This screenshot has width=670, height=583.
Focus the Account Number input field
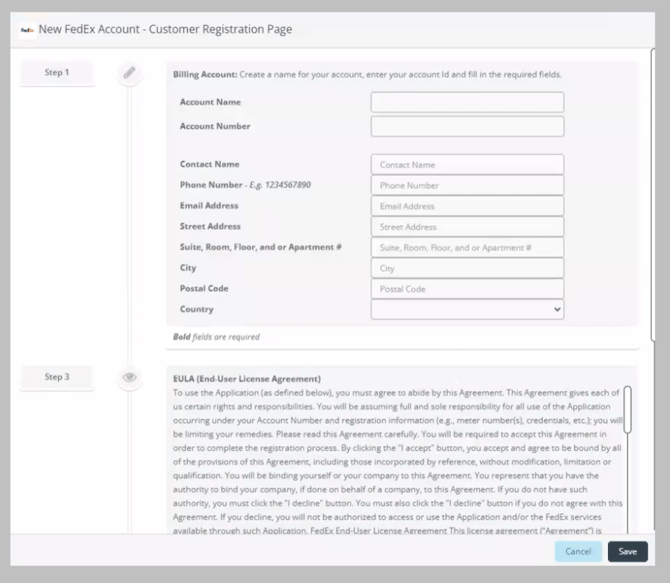click(467, 127)
